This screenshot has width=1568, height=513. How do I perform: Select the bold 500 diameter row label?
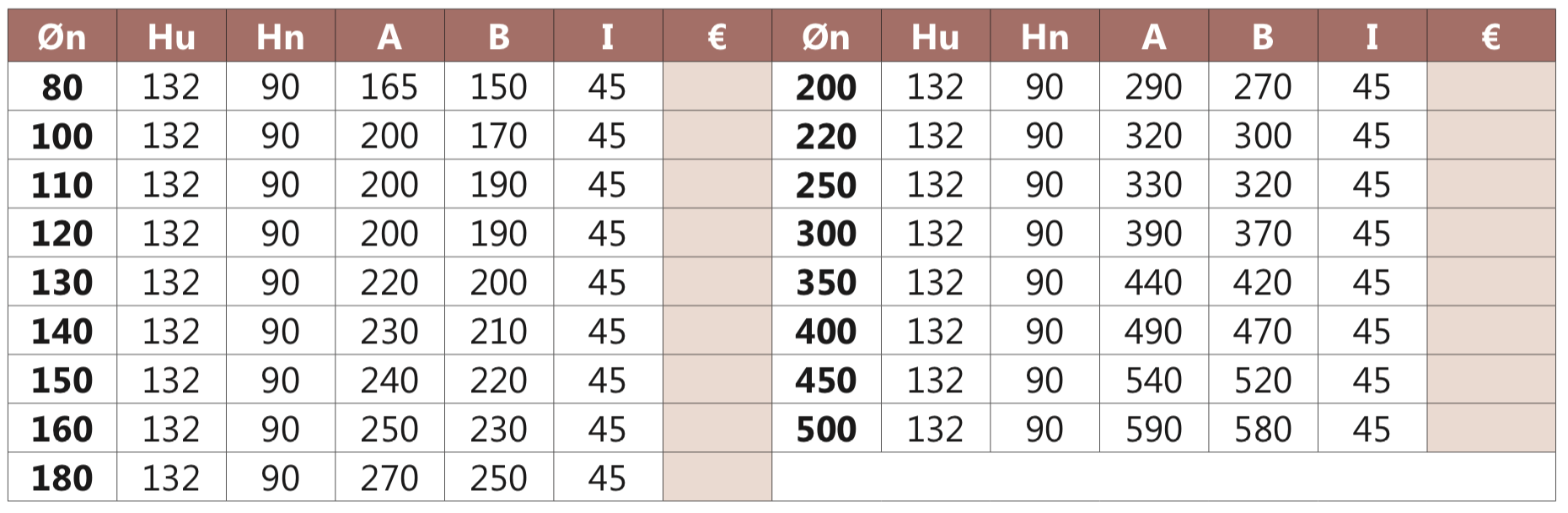click(826, 429)
